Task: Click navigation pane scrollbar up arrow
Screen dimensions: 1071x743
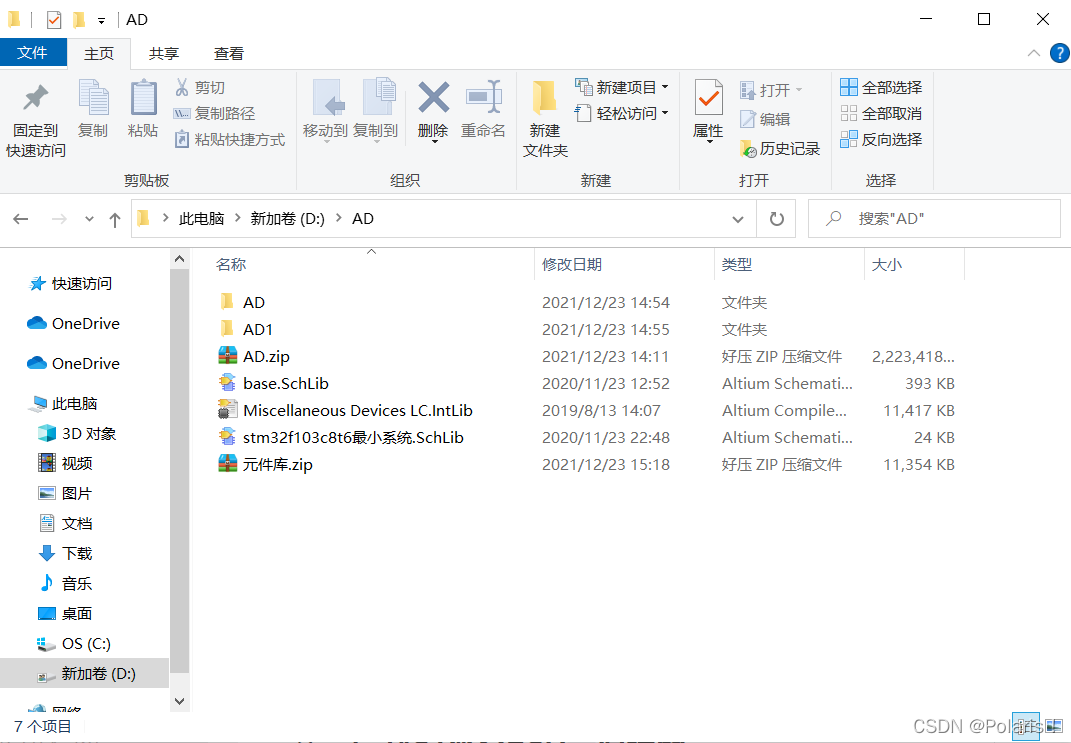Action: click(x=180, y=260)
